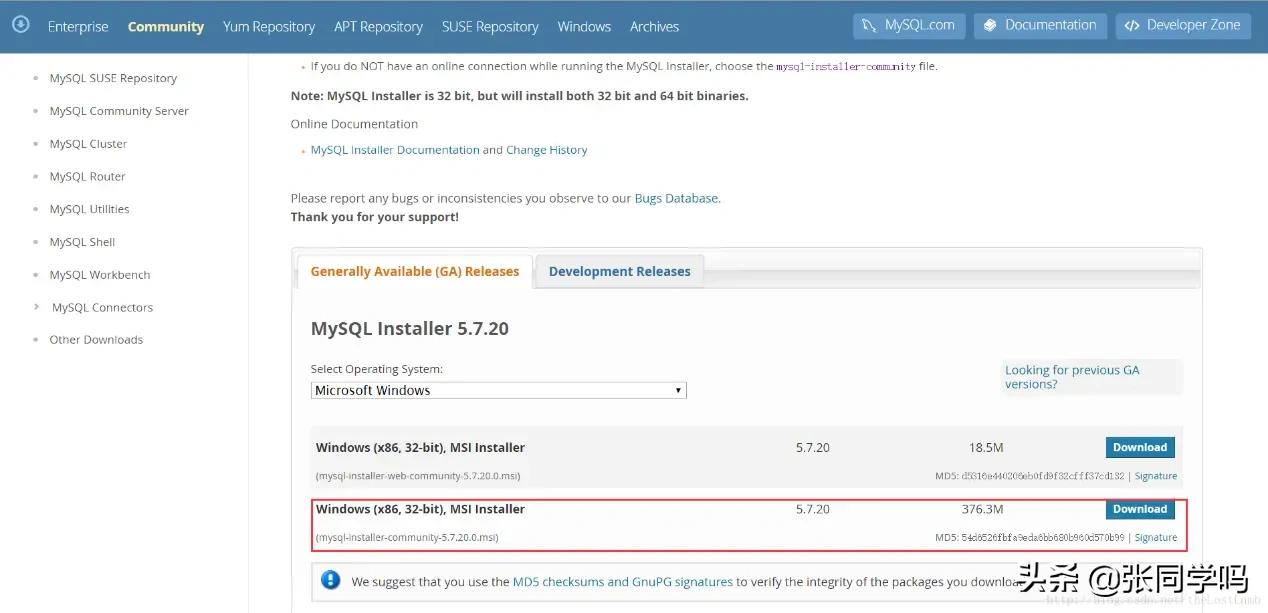
Task: Open MySQL Utilities sidebar link
Action: [89, 209]
